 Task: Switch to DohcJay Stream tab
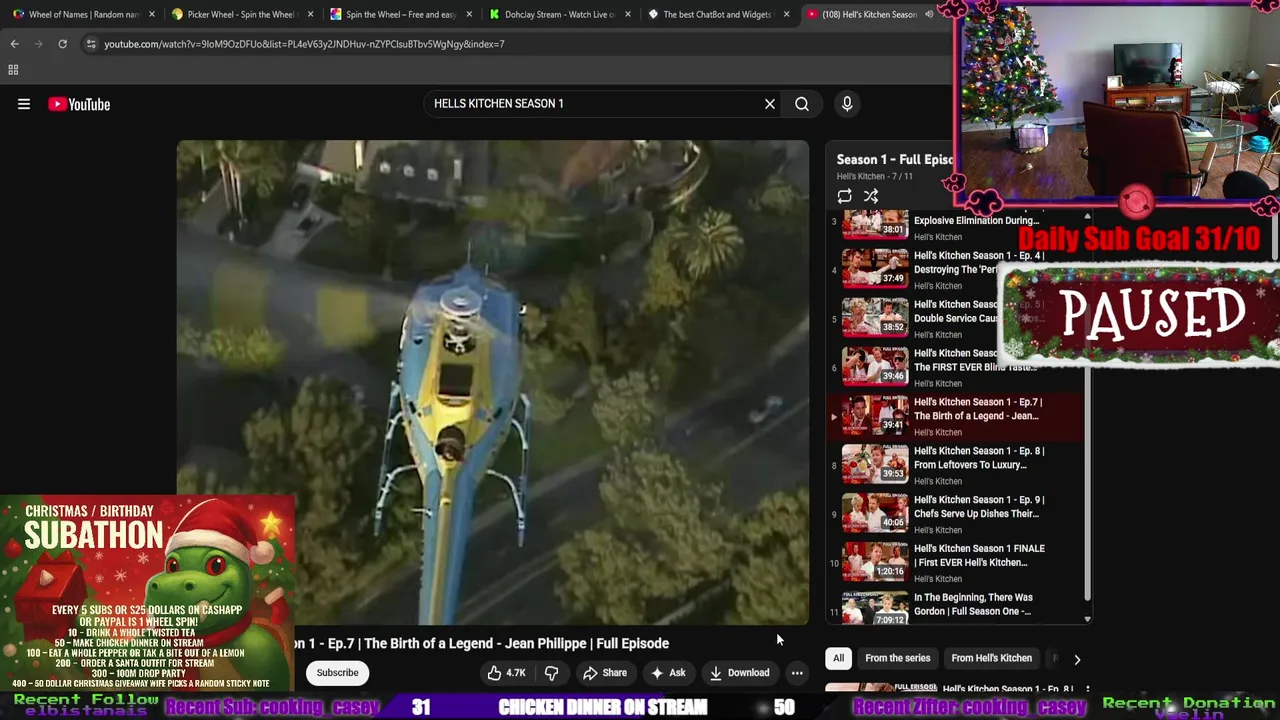click(x=559, y=14)
